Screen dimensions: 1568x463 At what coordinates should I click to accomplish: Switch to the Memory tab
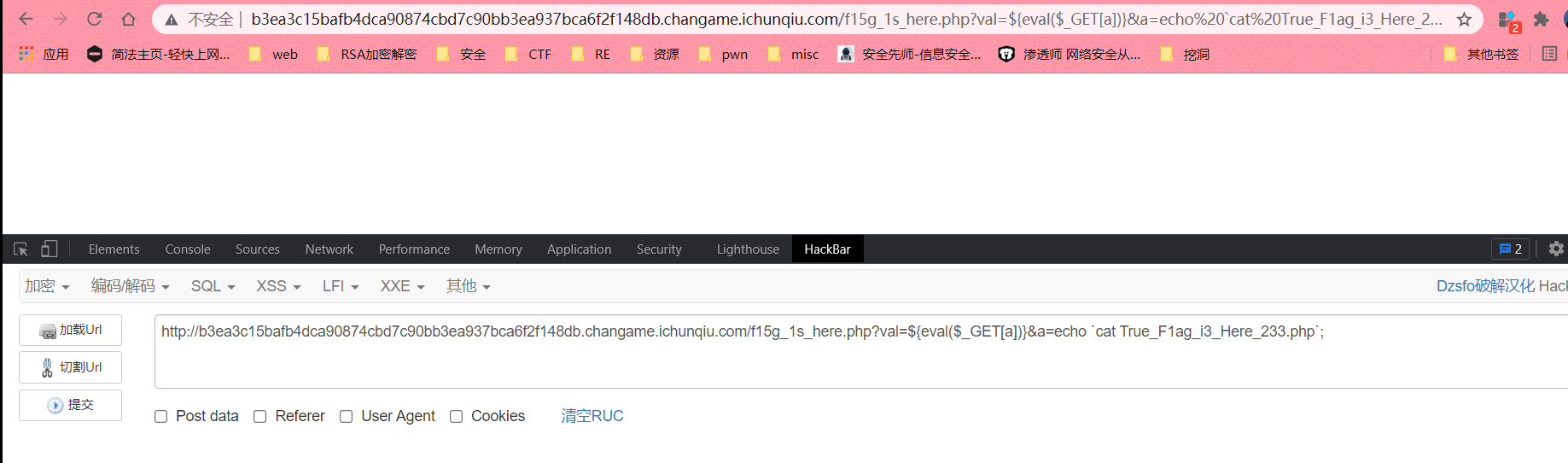[x=498, y=249]
